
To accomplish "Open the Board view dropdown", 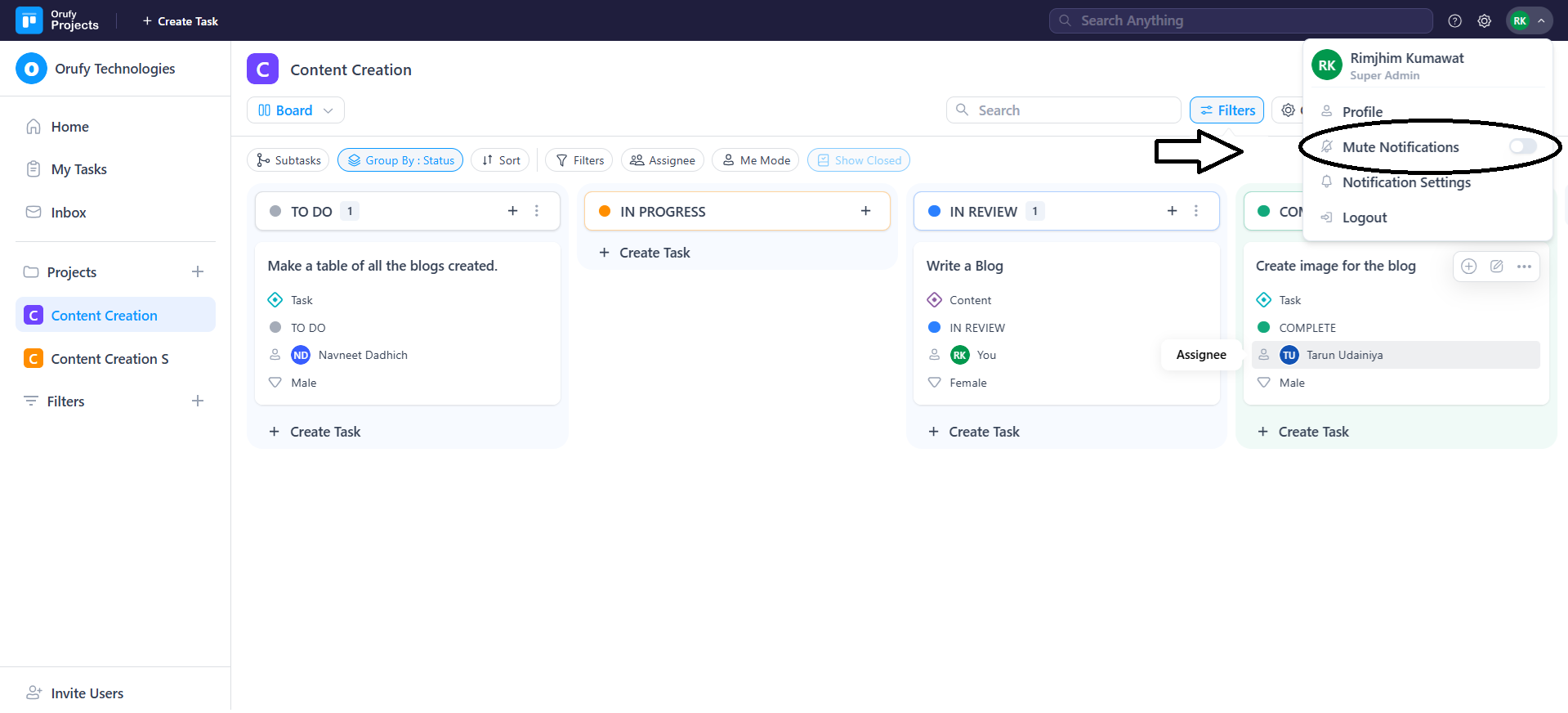I will coord(295,110).
